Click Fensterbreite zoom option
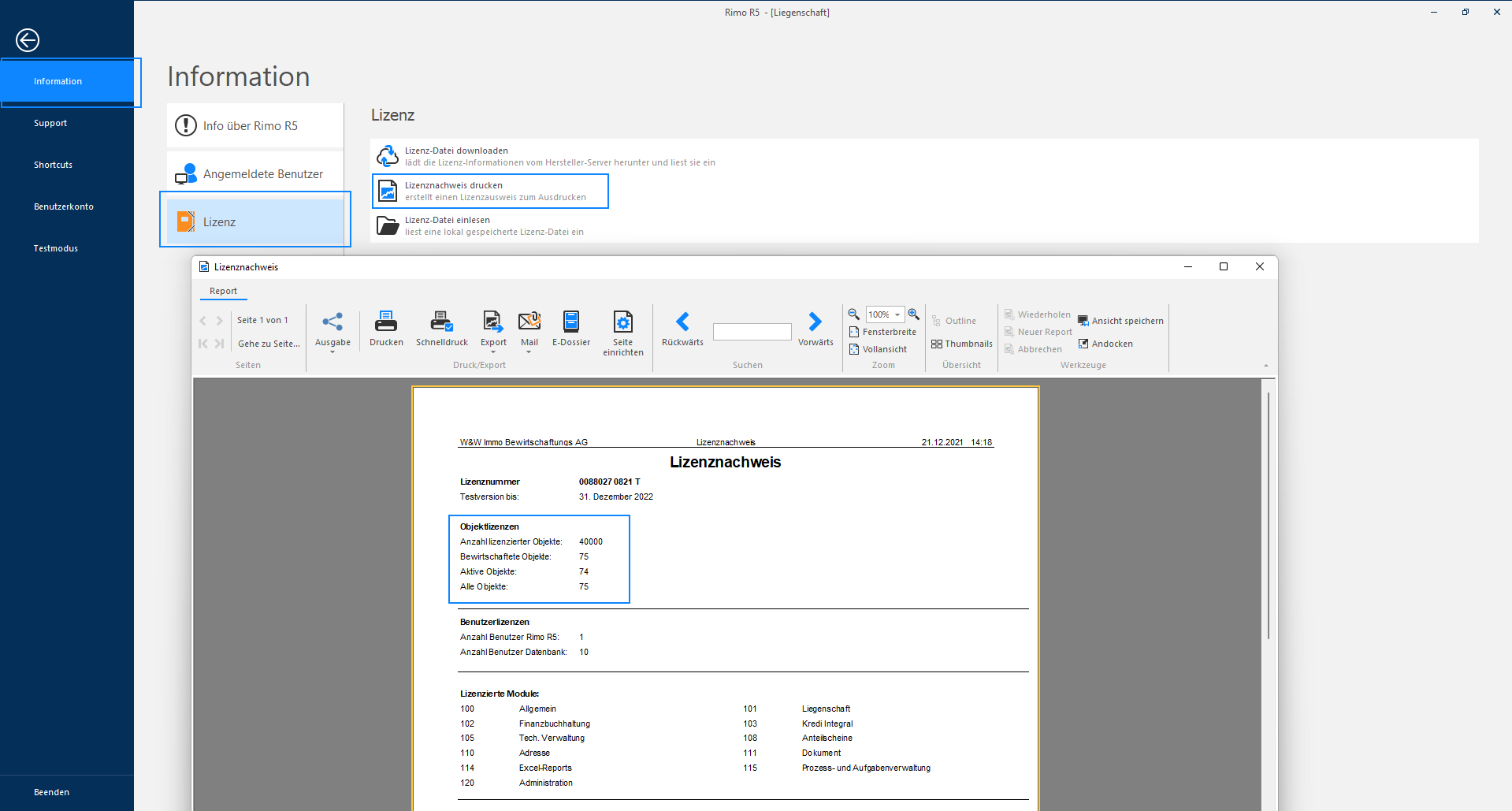Image resolution: width=1512 pixels, height=811 pixels. tap(882, 332)
